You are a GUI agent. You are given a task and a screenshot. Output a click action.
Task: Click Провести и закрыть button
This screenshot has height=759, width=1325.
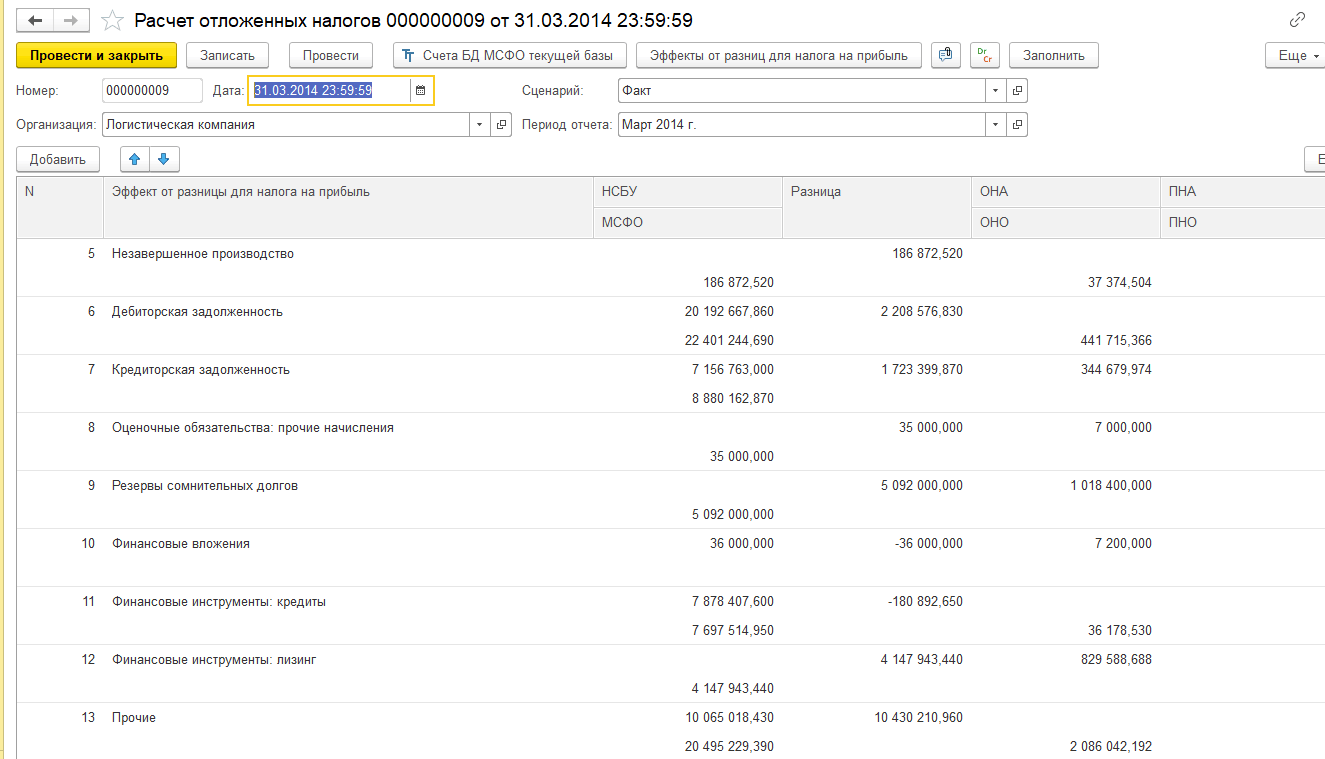97,55
